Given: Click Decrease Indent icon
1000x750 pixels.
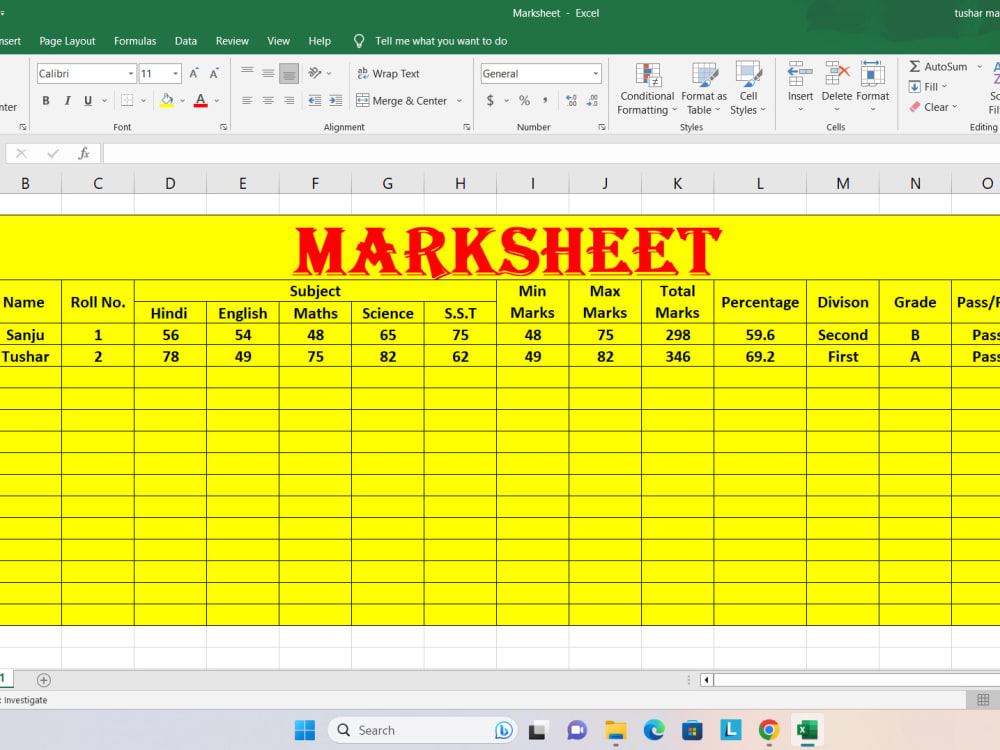Looking at the screenshot, I should point(314,101).
